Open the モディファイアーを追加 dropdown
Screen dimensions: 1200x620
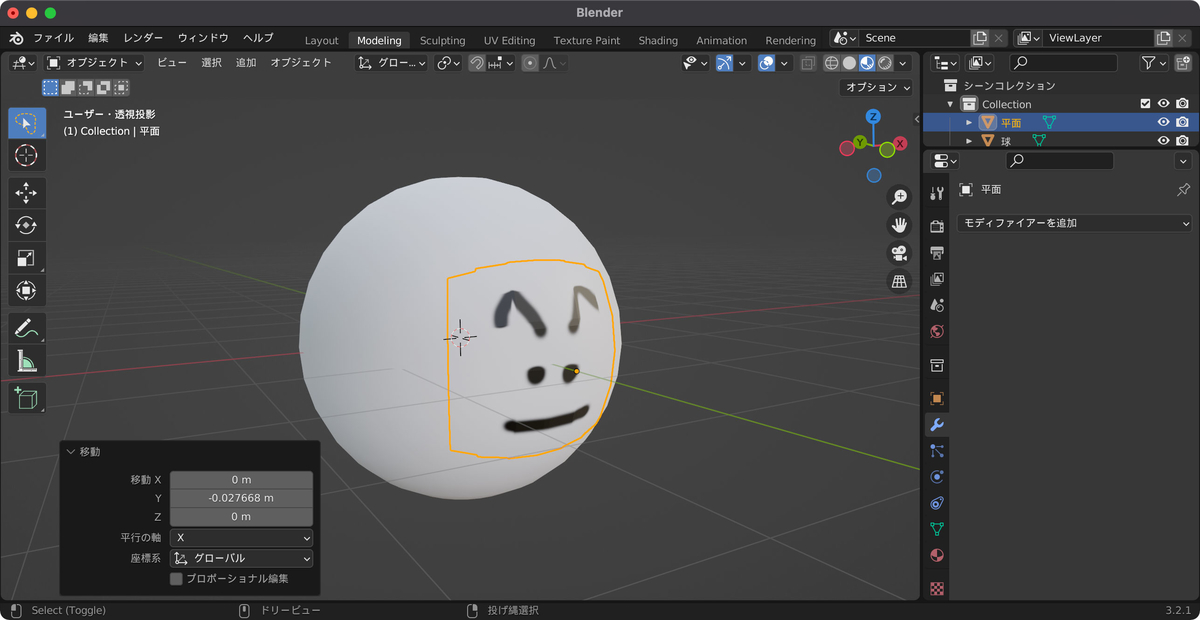coord(1075,223)
